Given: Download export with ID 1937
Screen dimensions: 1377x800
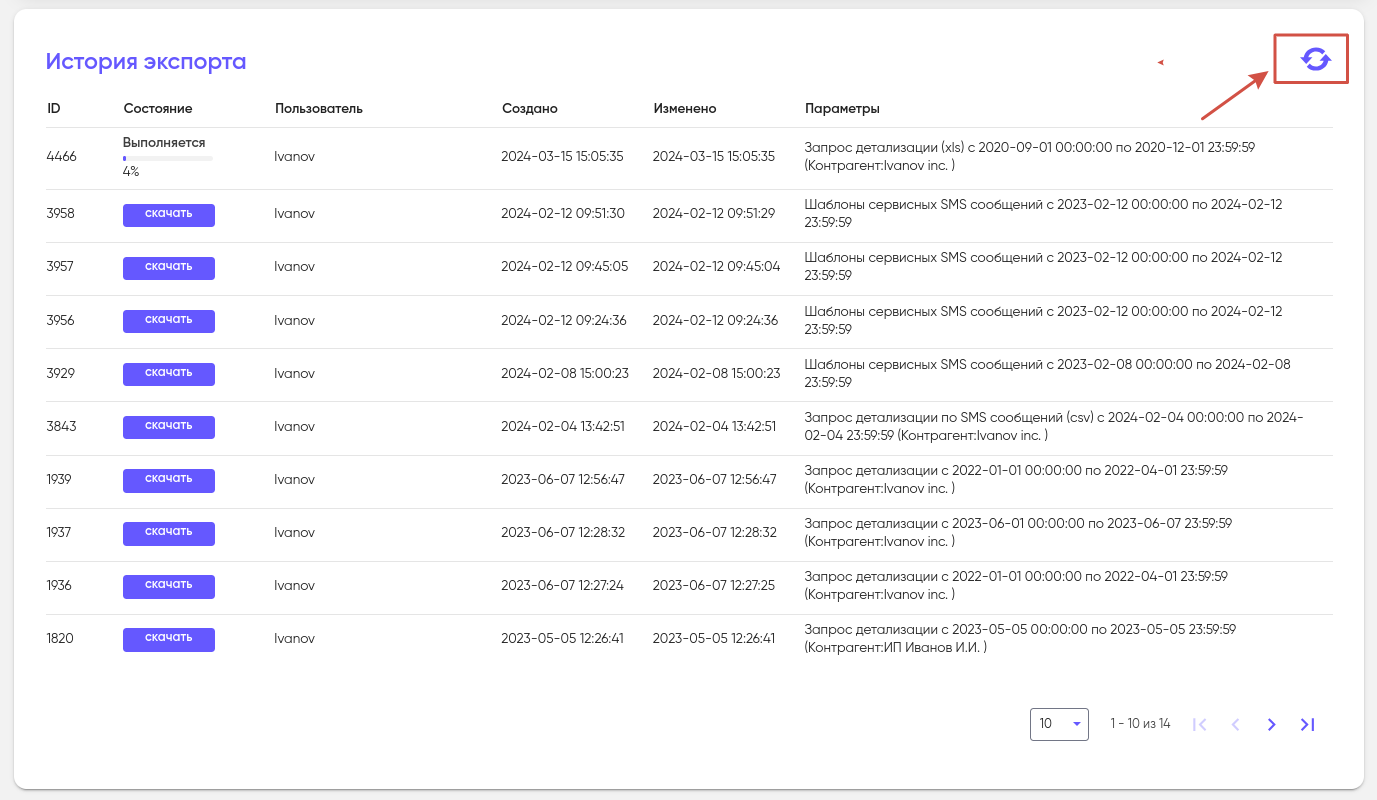Looking at the screenshot, I should pos(168,533).
